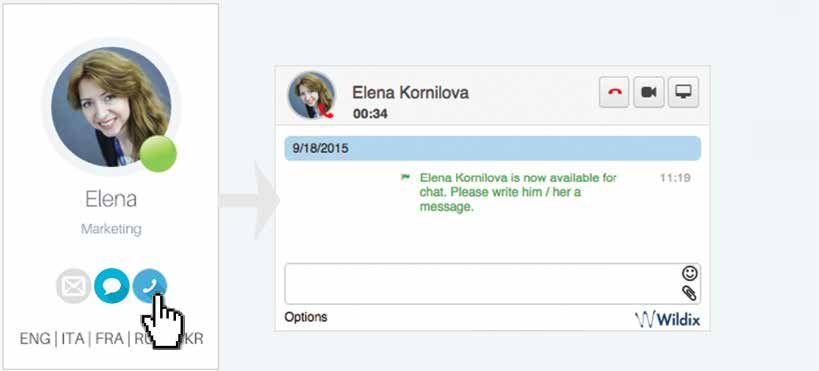Click the Marketing department label
Image resolution: width=819 pixels, height=371 pixels.
pyautogui.click(x=111, y=229)
